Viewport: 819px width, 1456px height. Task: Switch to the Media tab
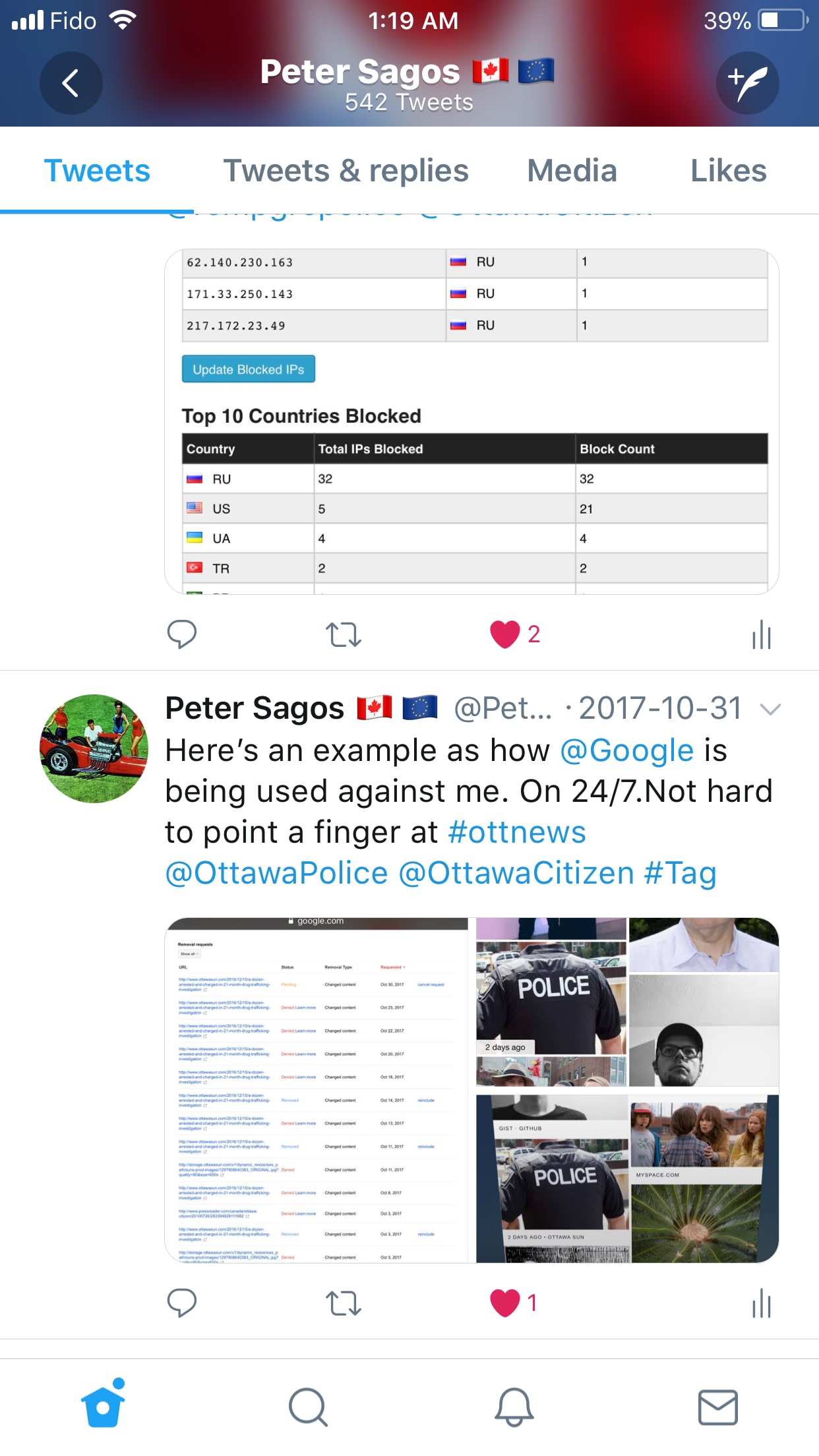572,171
